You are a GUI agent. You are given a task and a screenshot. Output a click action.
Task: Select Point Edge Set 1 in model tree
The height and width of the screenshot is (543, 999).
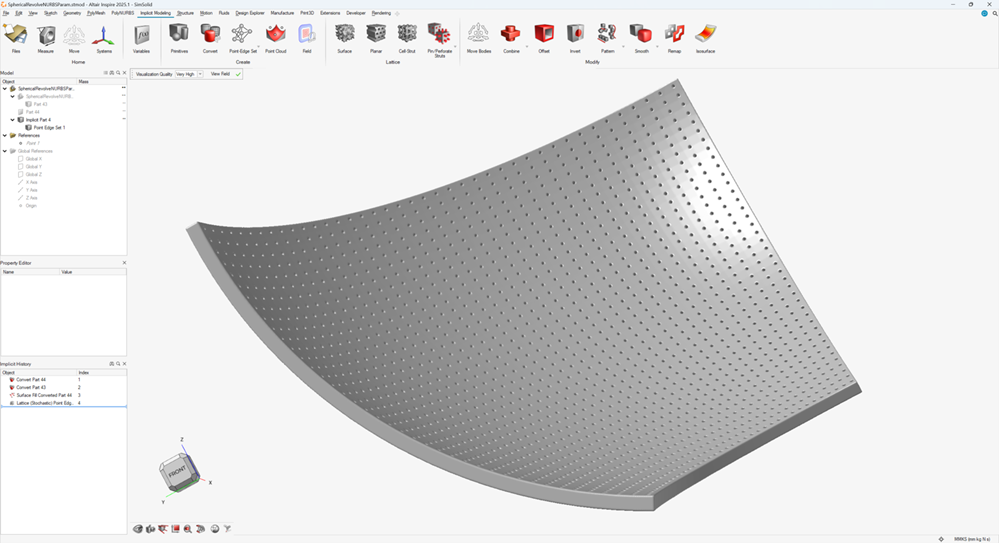click(x=49, y=128)
